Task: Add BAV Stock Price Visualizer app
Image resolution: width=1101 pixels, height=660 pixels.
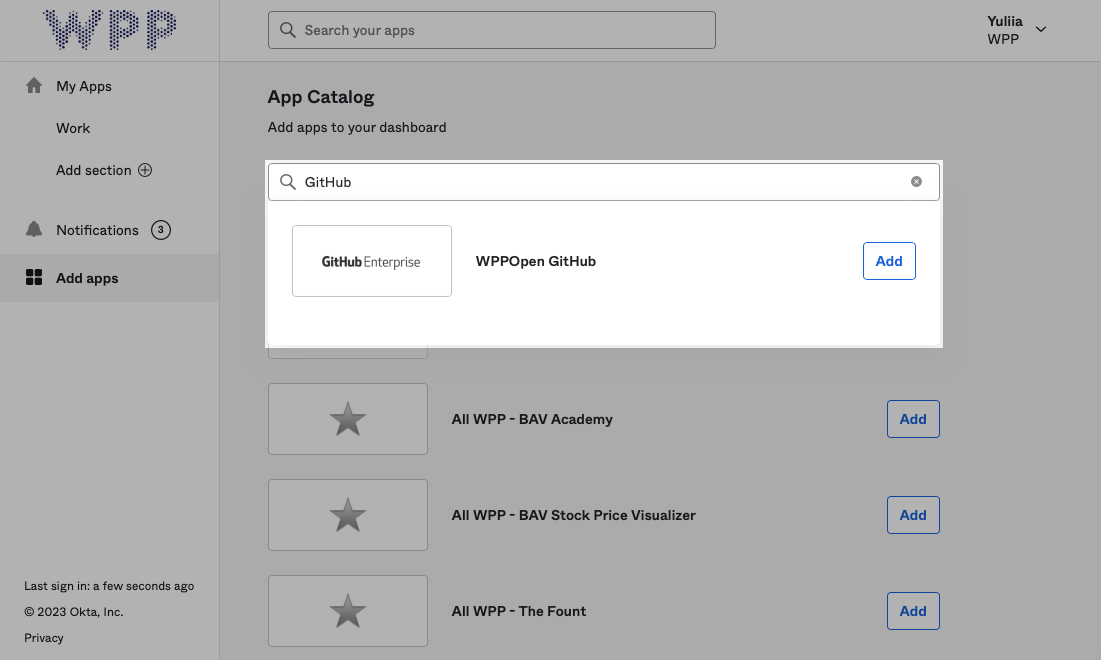Action: [x=912, y=515]
